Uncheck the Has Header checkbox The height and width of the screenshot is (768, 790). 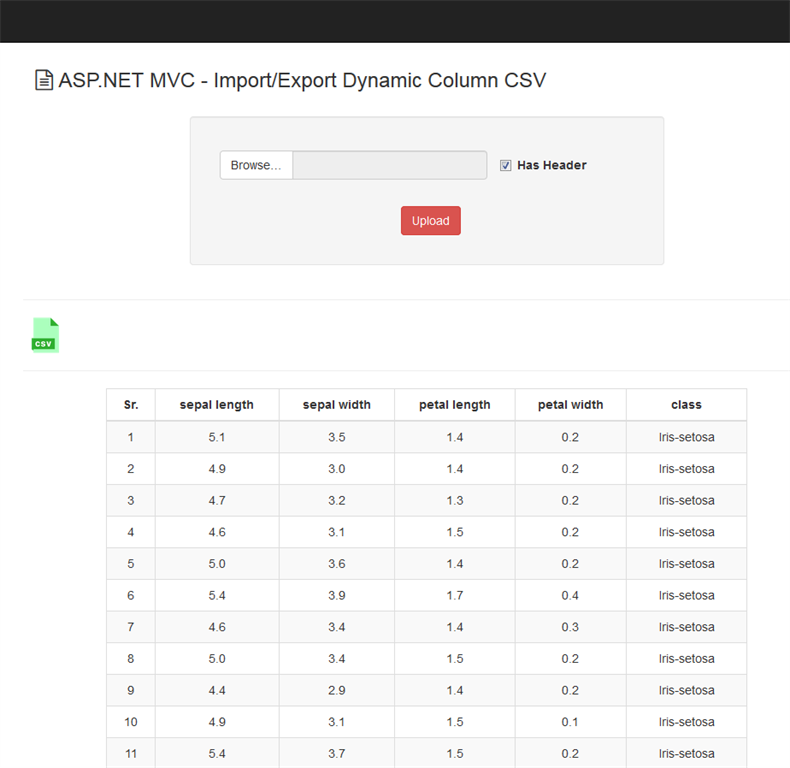point(505,165)
